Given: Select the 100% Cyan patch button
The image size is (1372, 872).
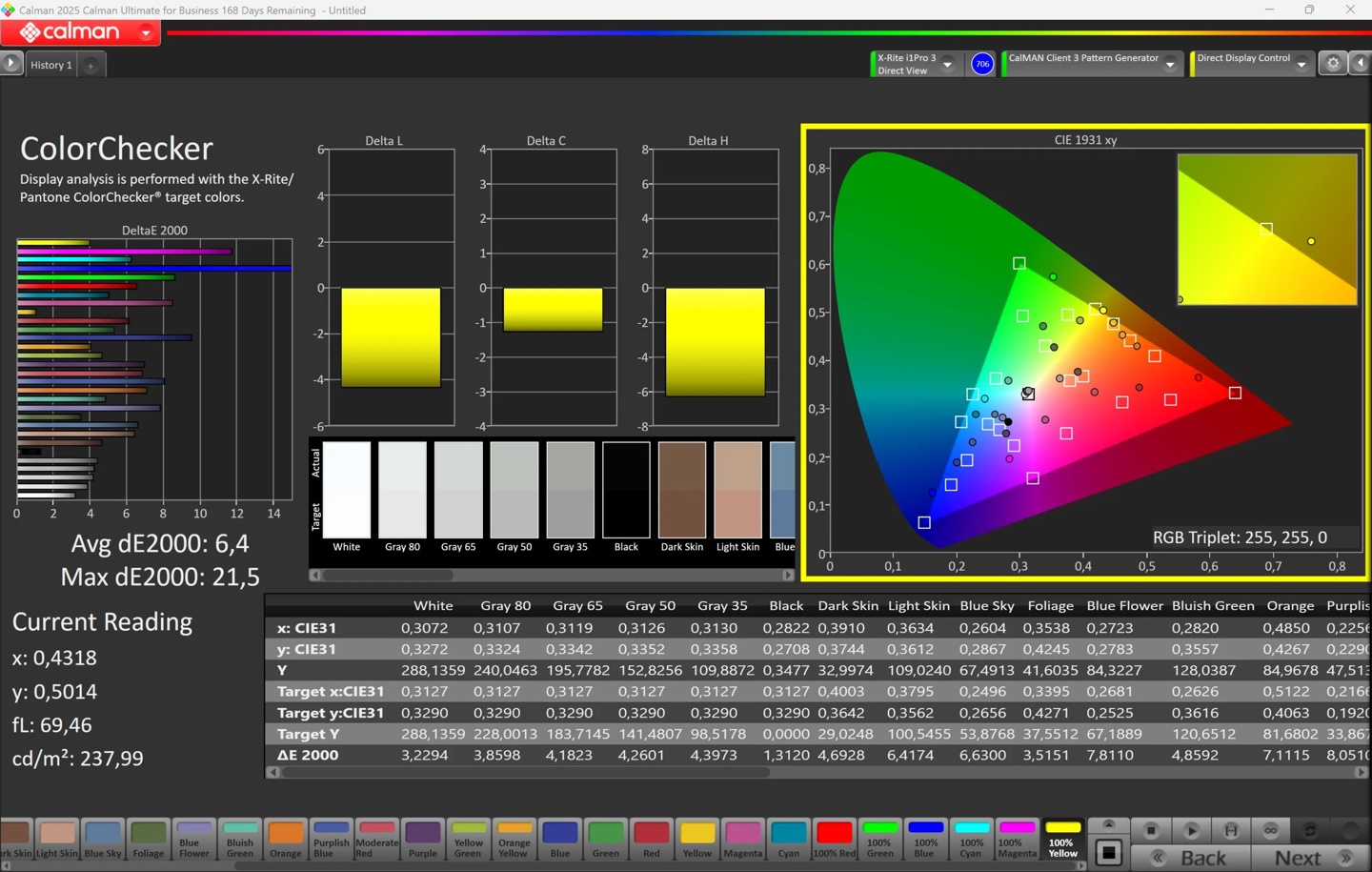Looking at the screenshot, I should 972,839.
